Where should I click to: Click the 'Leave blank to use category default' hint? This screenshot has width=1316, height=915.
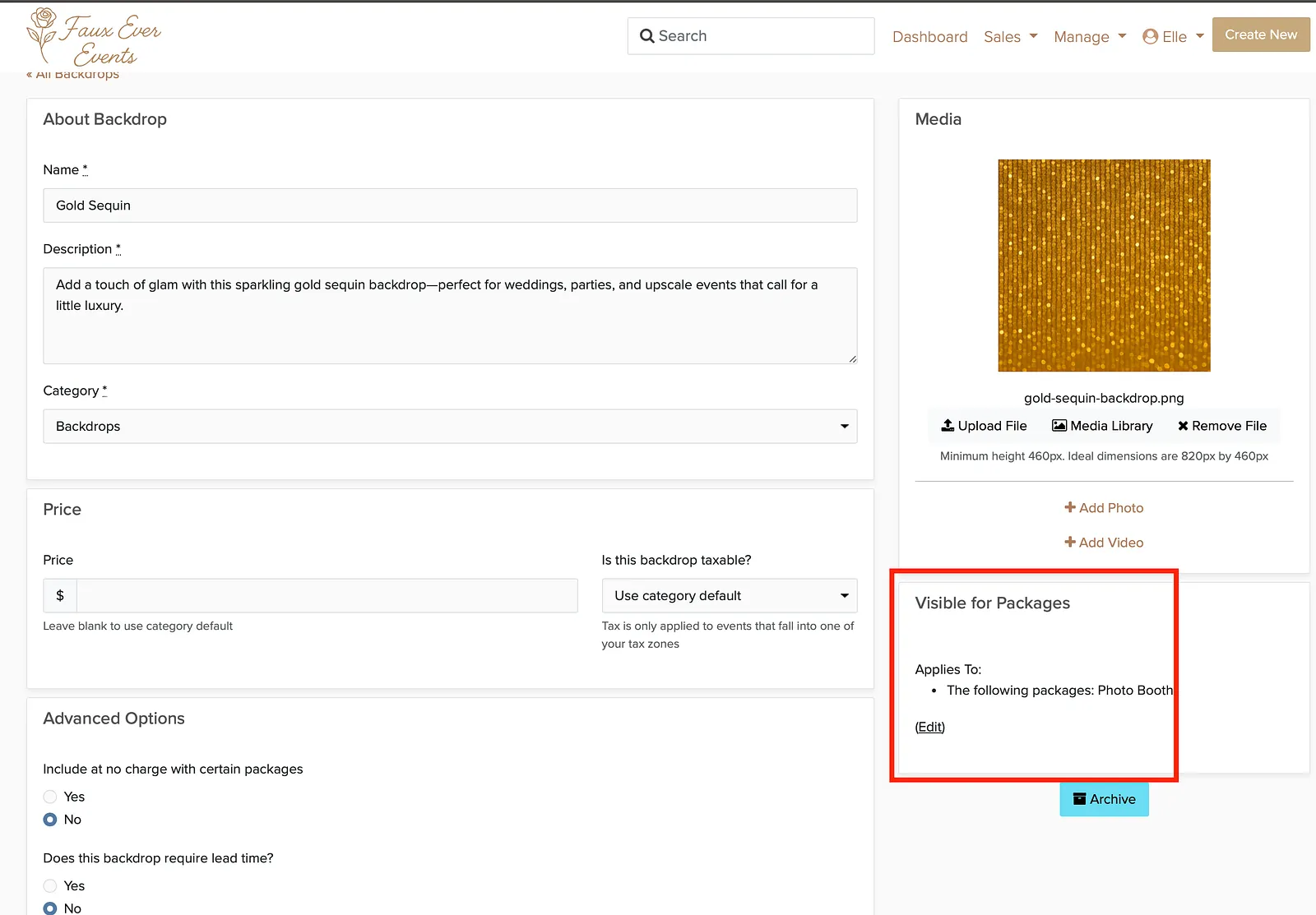pos(138,626)
